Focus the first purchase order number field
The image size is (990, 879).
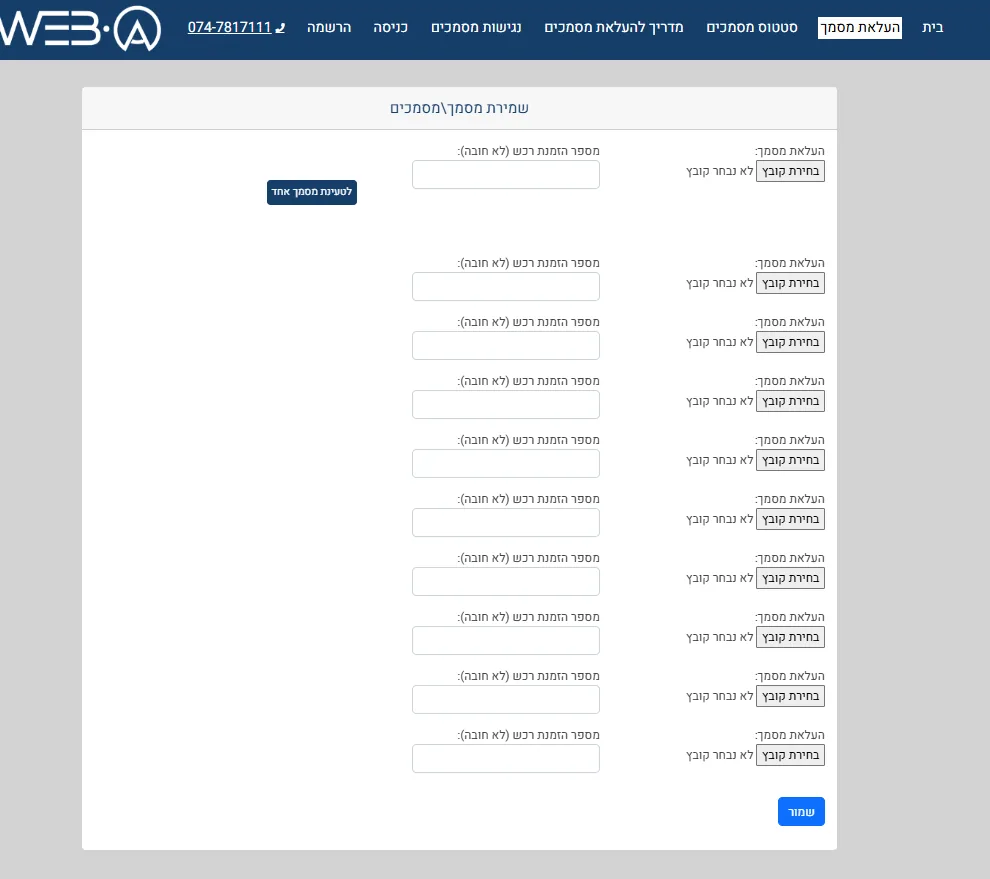(x=506, y=174)
